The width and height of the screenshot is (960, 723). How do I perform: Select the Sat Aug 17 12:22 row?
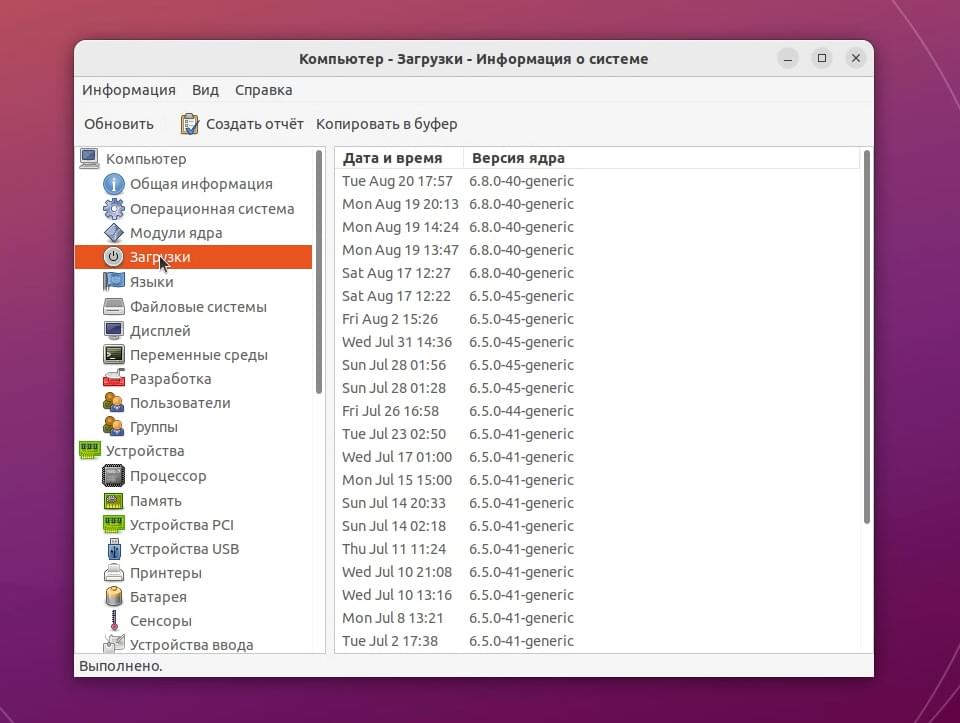coord(597,296)
